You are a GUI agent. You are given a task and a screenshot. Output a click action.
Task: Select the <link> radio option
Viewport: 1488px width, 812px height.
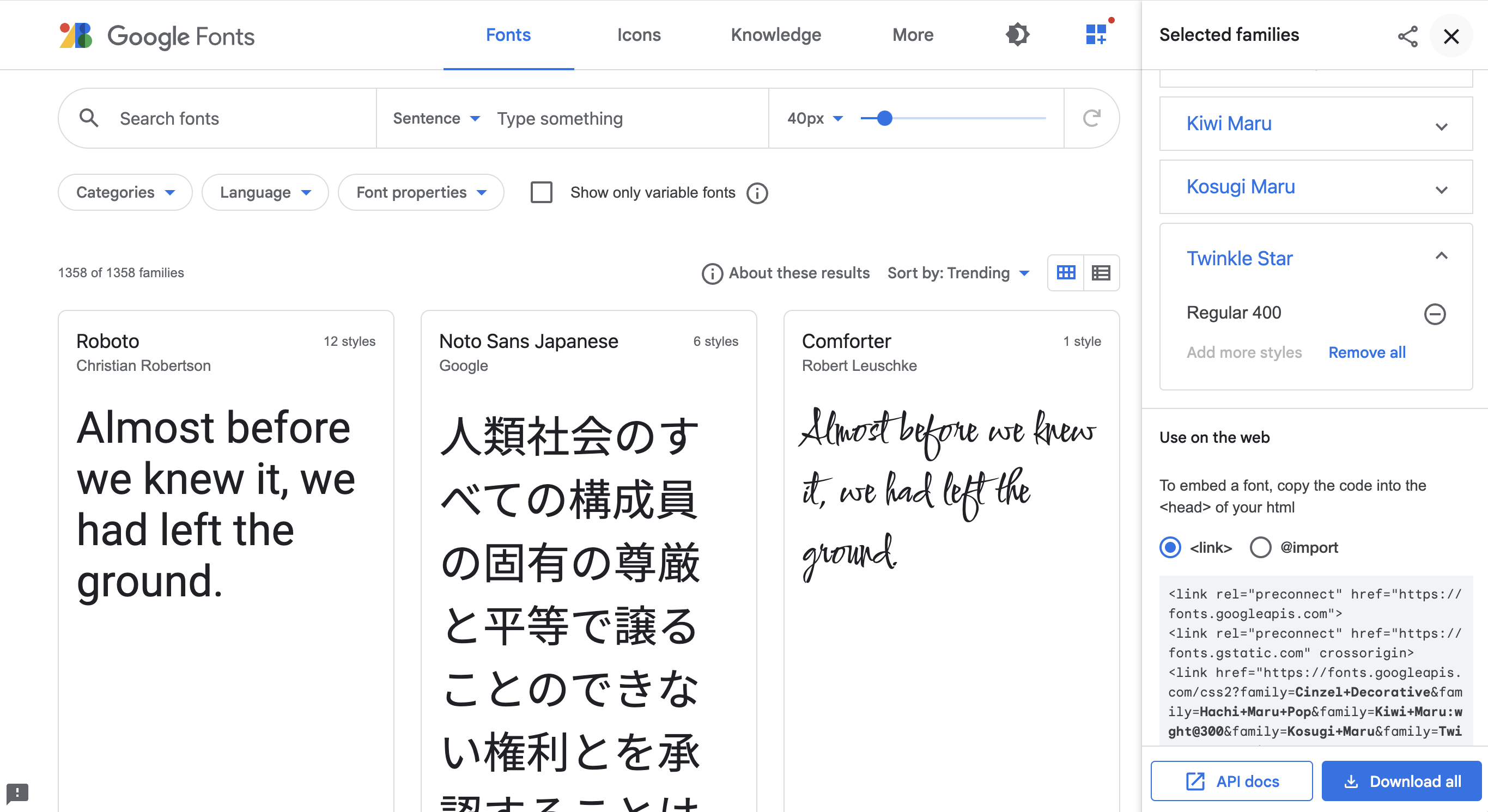click(1170, 547)
